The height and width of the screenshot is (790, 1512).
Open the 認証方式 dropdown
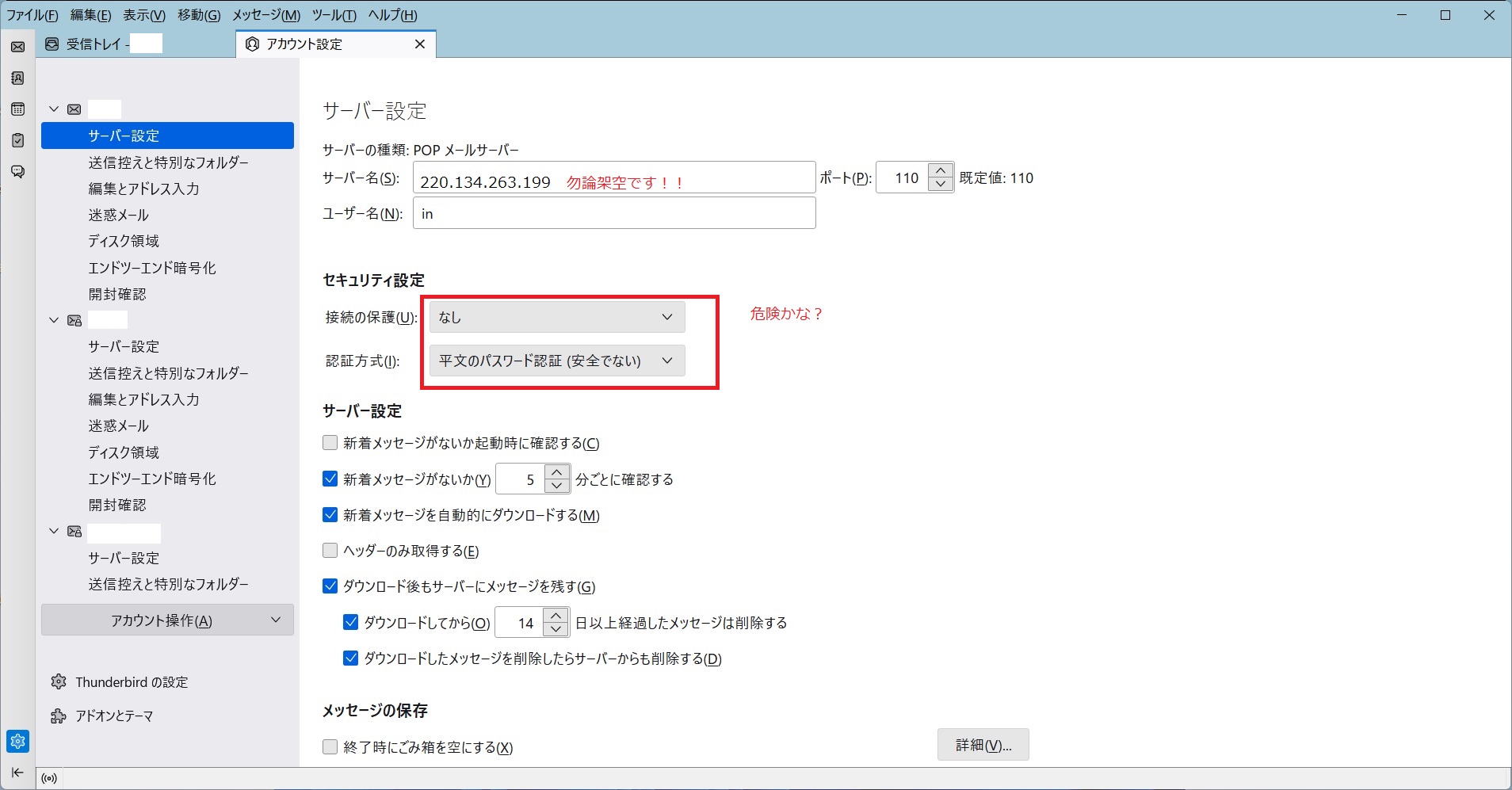click(556, 361)
